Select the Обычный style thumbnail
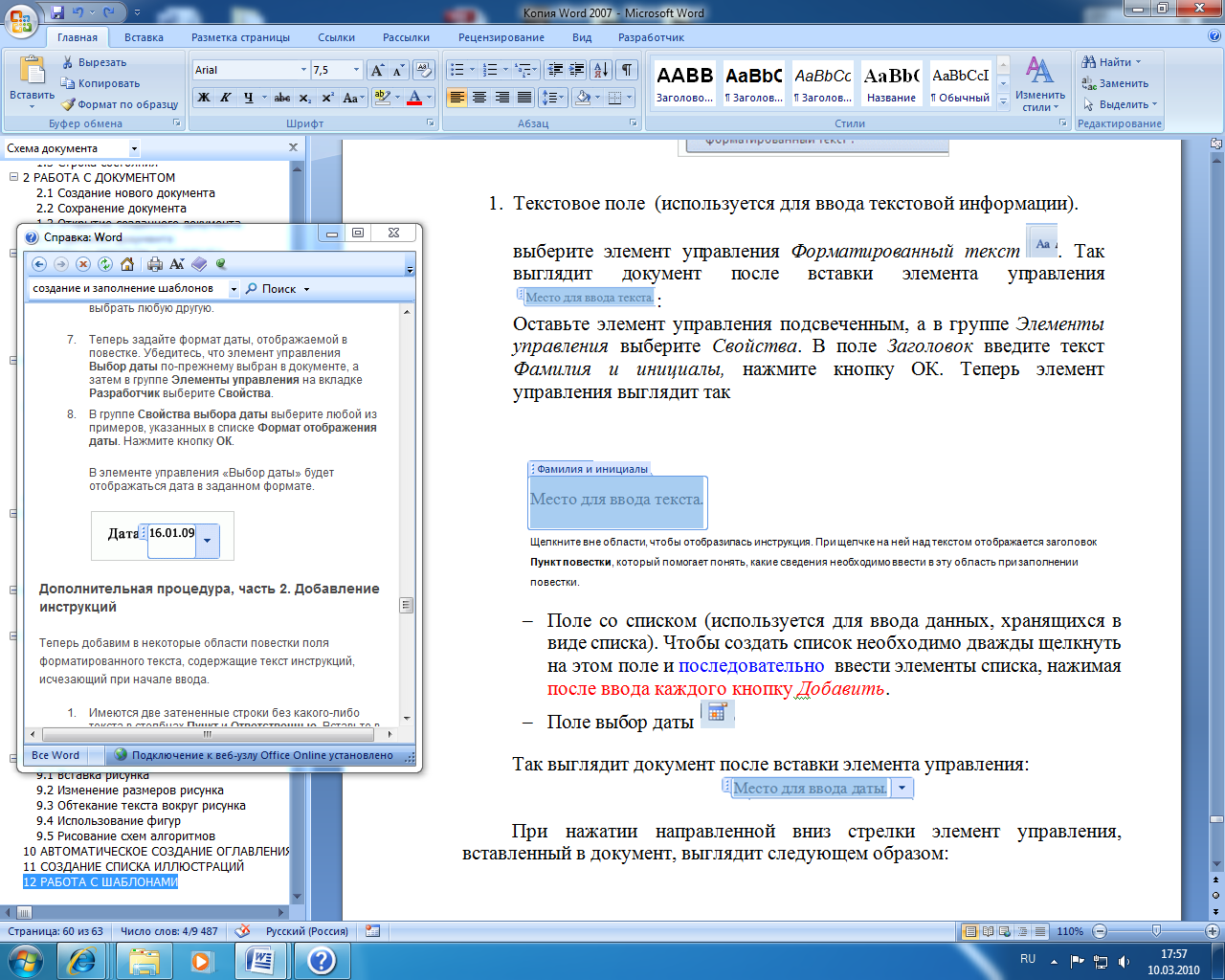1225x980 pixels. click(x=960, y=83)
